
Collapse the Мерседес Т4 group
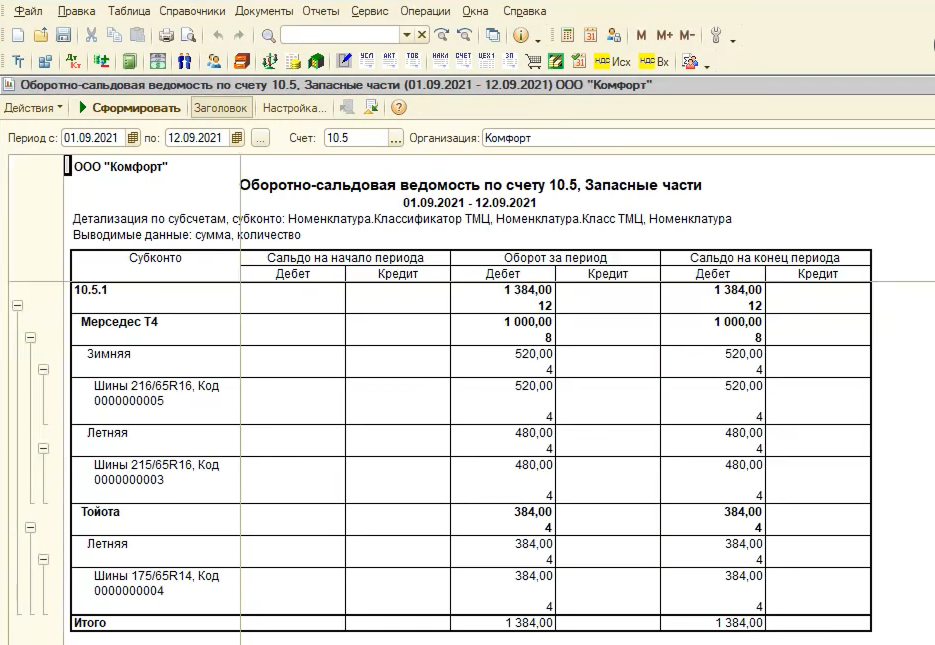30,337
